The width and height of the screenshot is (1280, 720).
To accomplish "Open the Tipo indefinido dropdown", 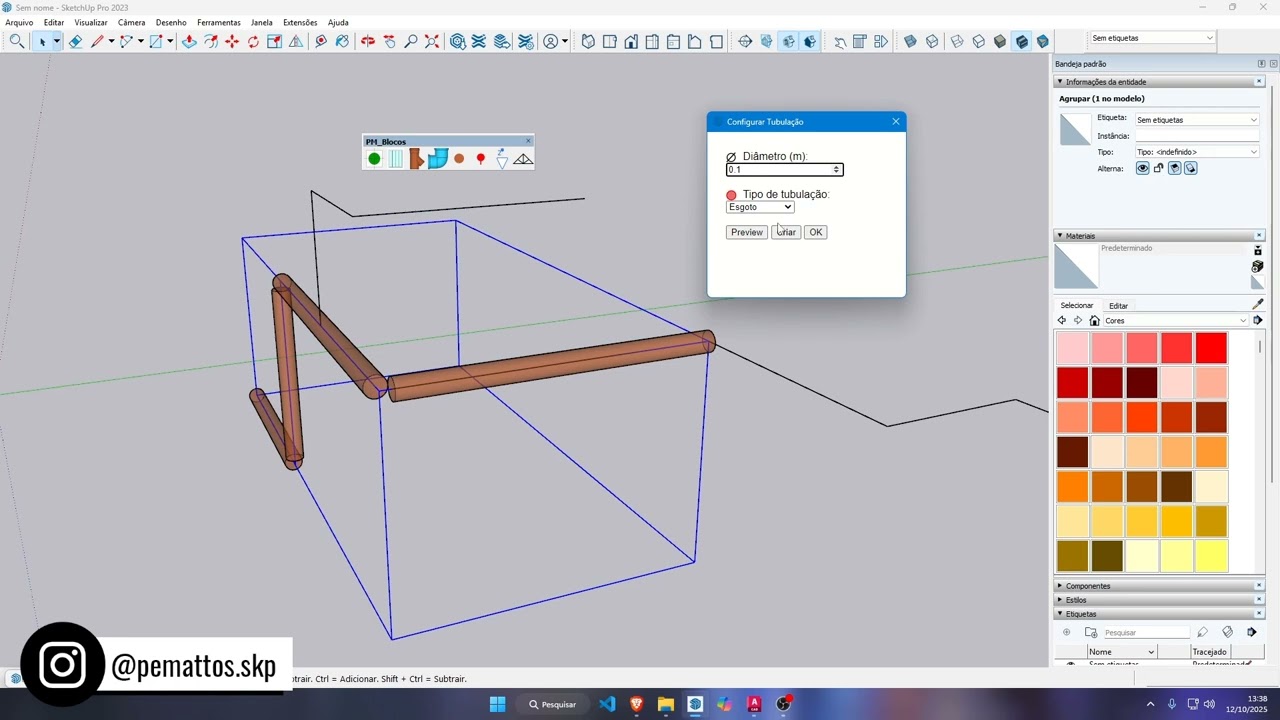I will pyautogui.click(x=1197, y=152).
